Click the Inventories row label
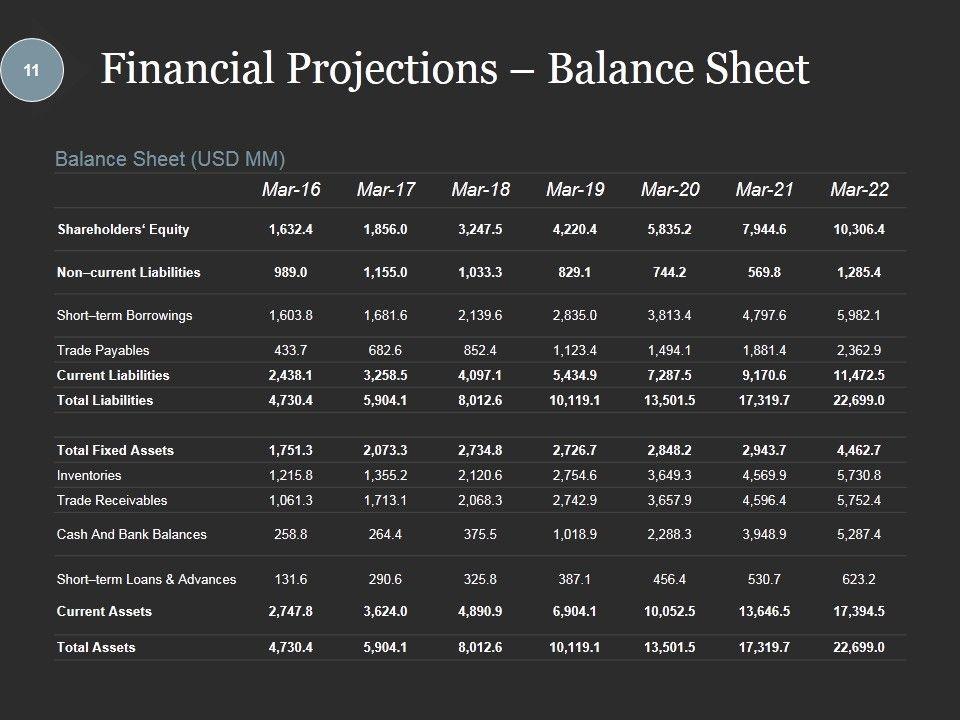The height and width of the screenshot is (720, 960). tap(89, 475)
